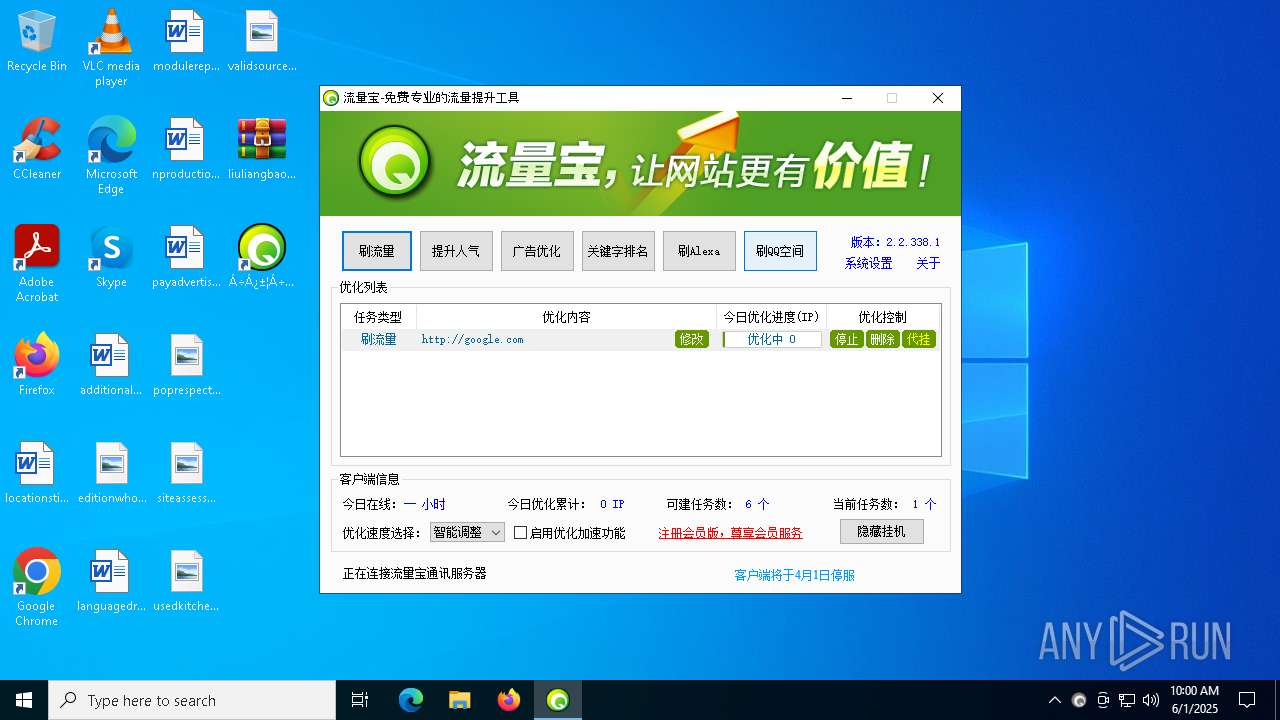Click the 优化控制 column header
Screen dimensions: 1280x720
click(883, 317)
